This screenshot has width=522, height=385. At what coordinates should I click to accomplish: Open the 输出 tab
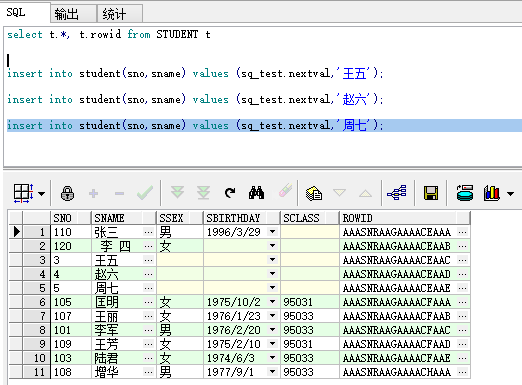click(73, 14)
